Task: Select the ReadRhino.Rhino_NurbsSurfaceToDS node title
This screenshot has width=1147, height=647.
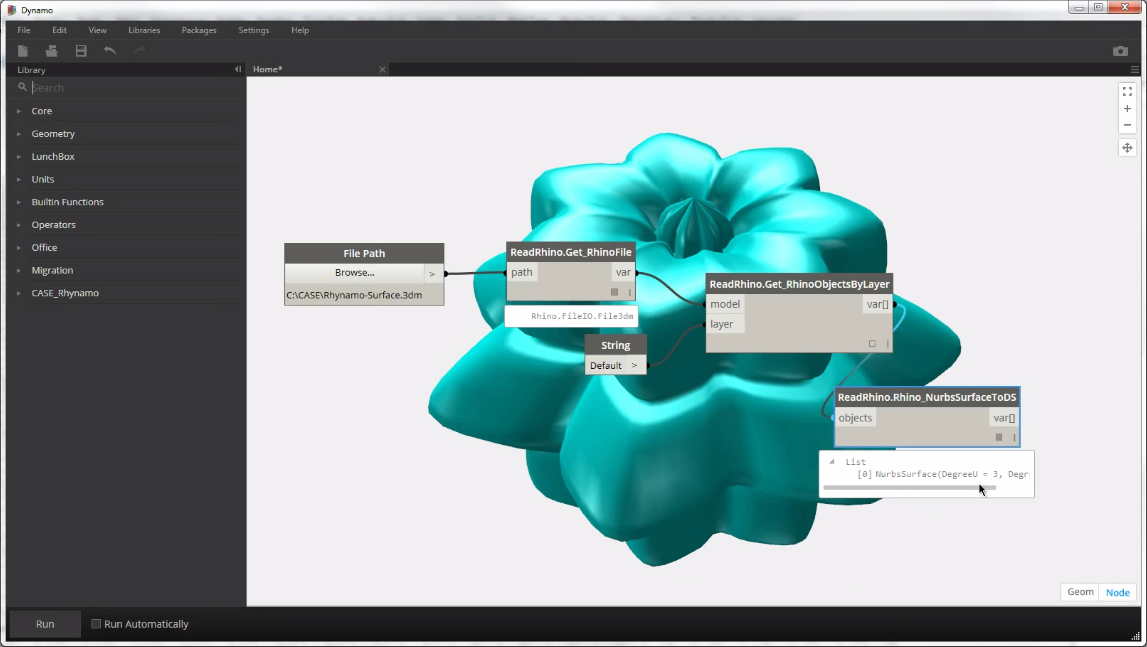Action: 927,397
